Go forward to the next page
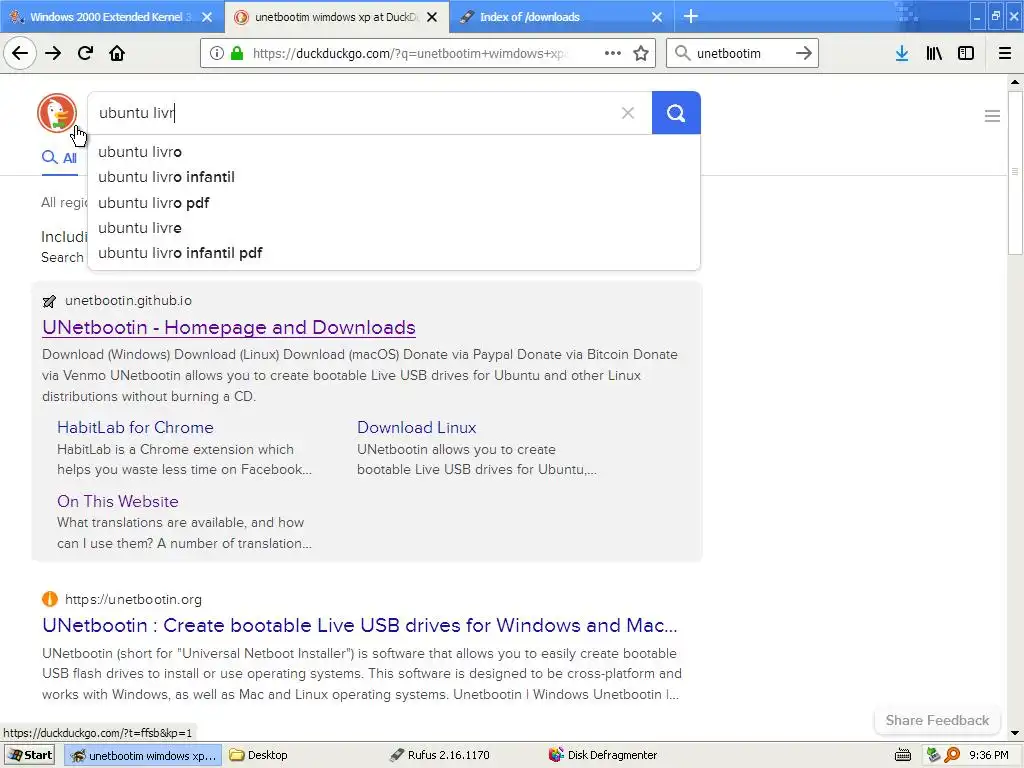 point(53,53)
